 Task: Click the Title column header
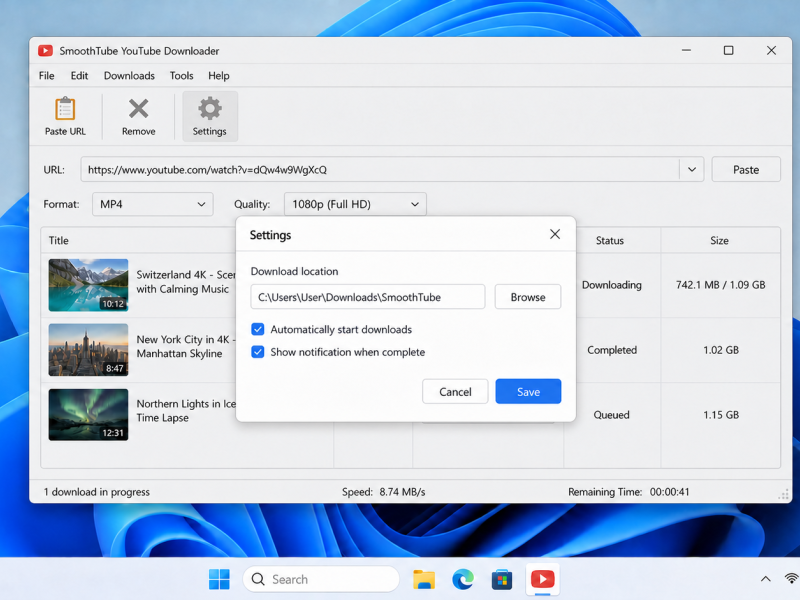tap(59, 240)
